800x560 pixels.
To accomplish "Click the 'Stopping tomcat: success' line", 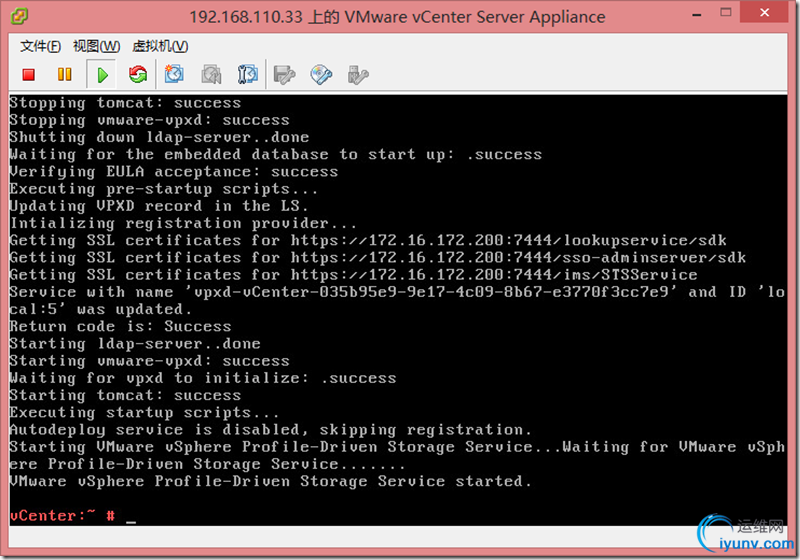I will click(x=125, y=103).
